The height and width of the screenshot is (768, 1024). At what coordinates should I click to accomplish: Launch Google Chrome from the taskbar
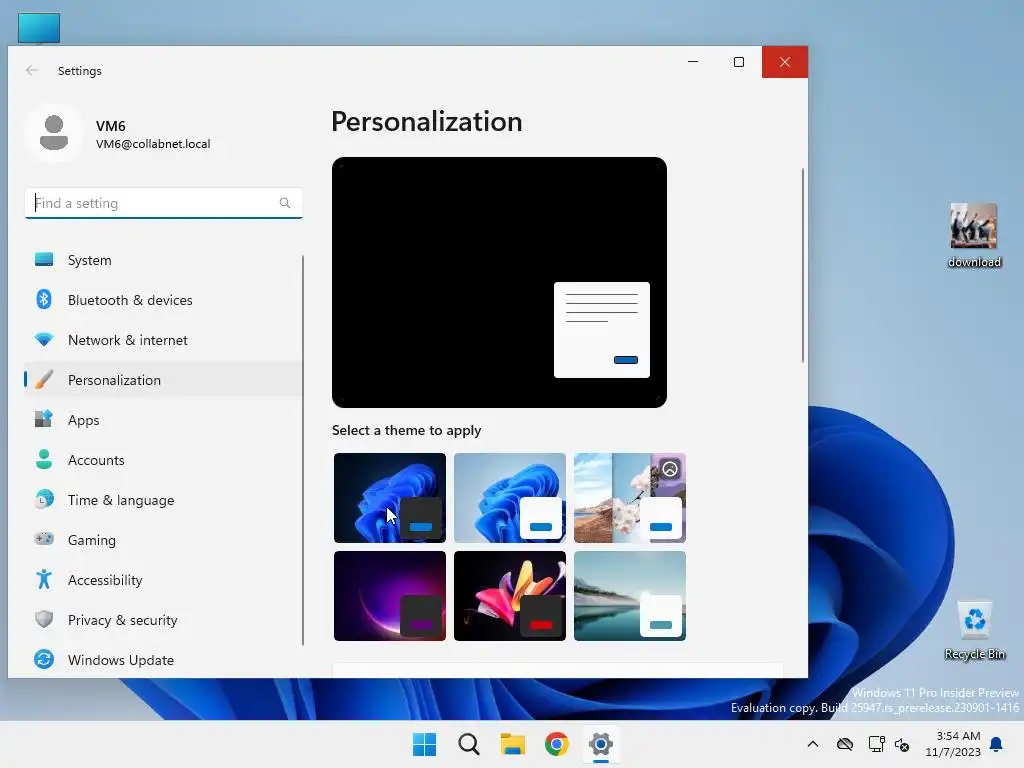click(556, 744)
